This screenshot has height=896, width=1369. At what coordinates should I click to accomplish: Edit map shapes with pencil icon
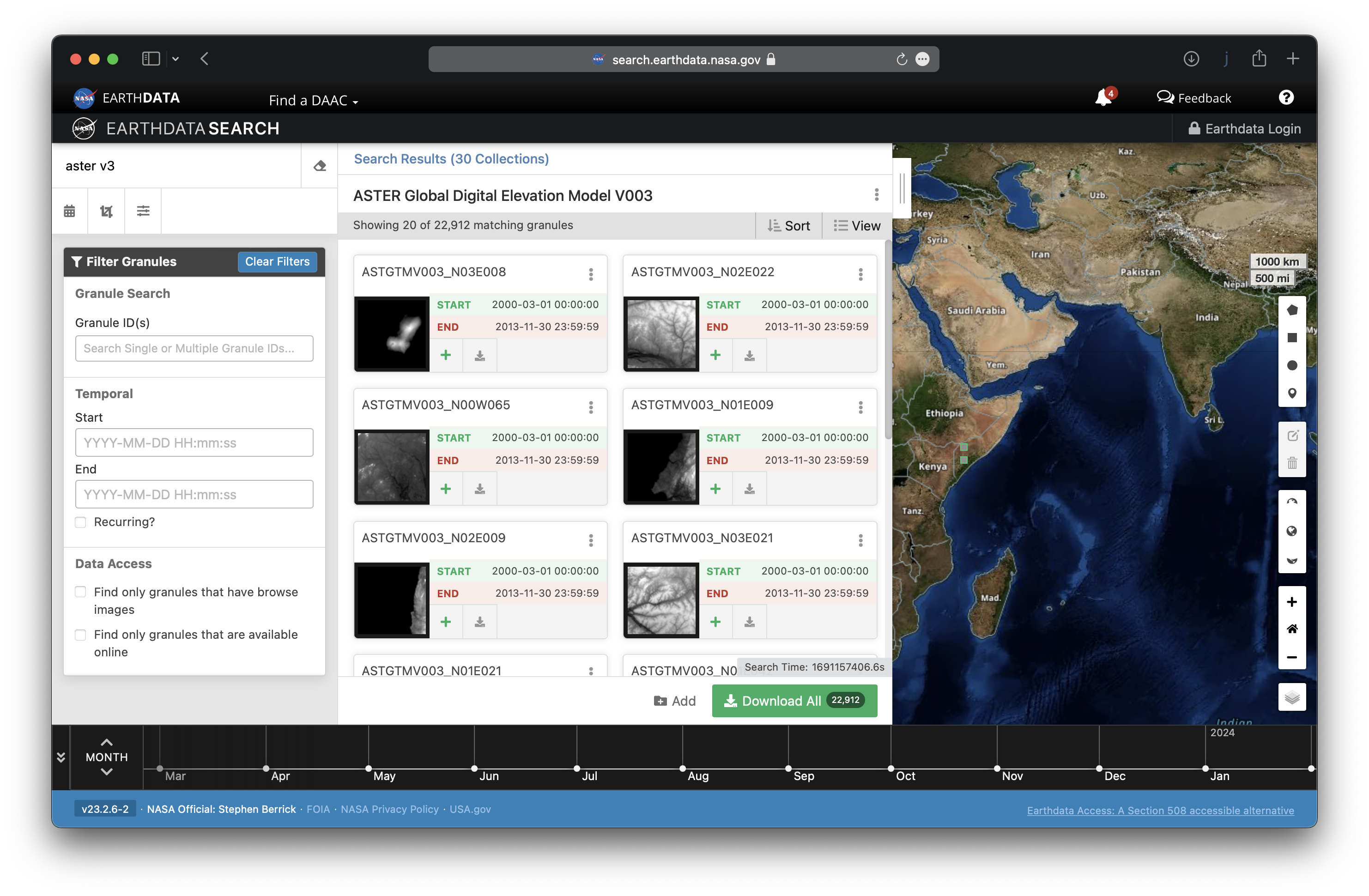(1292, 436)
